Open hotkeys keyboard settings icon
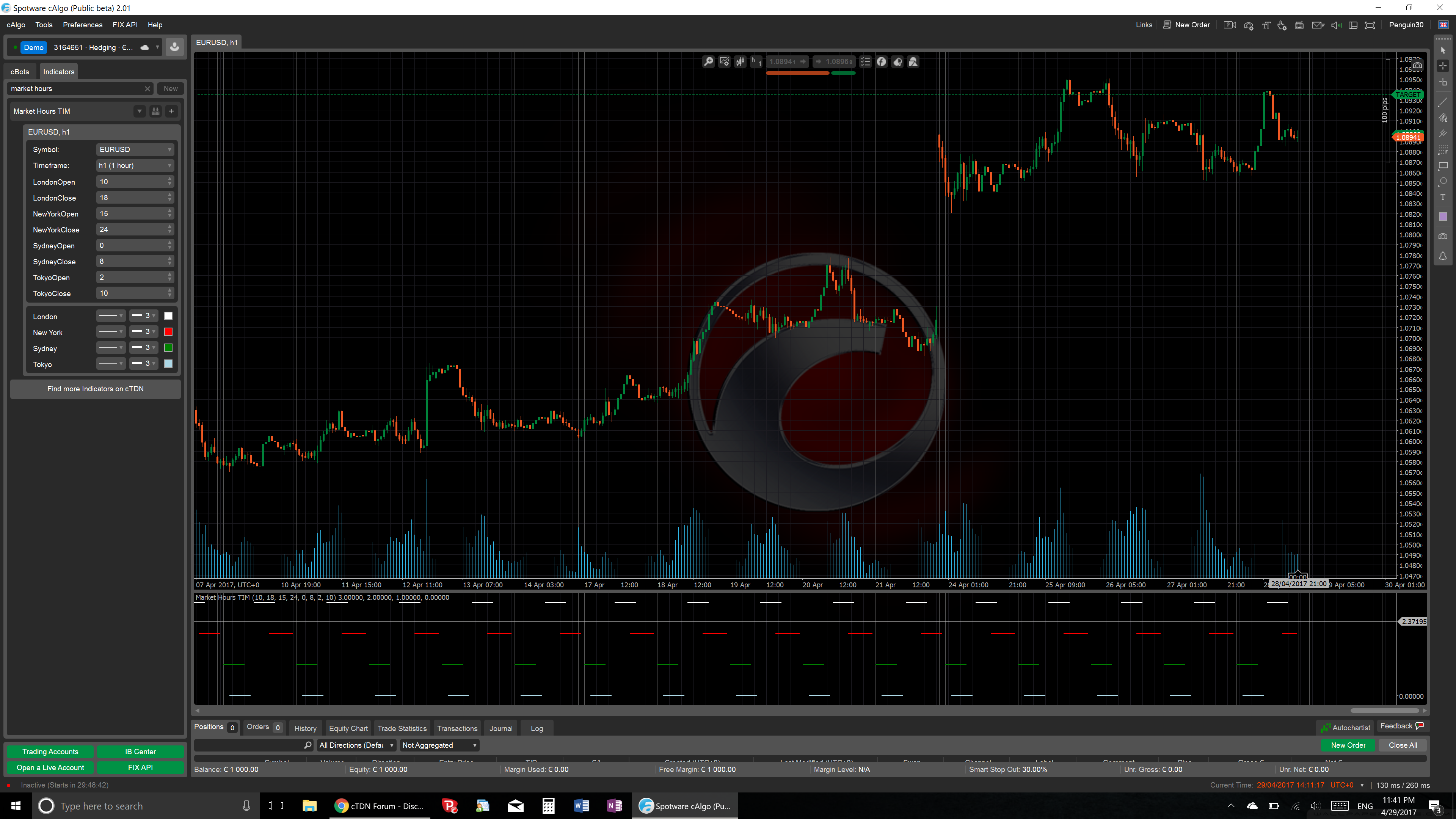 coord(1299,25)
